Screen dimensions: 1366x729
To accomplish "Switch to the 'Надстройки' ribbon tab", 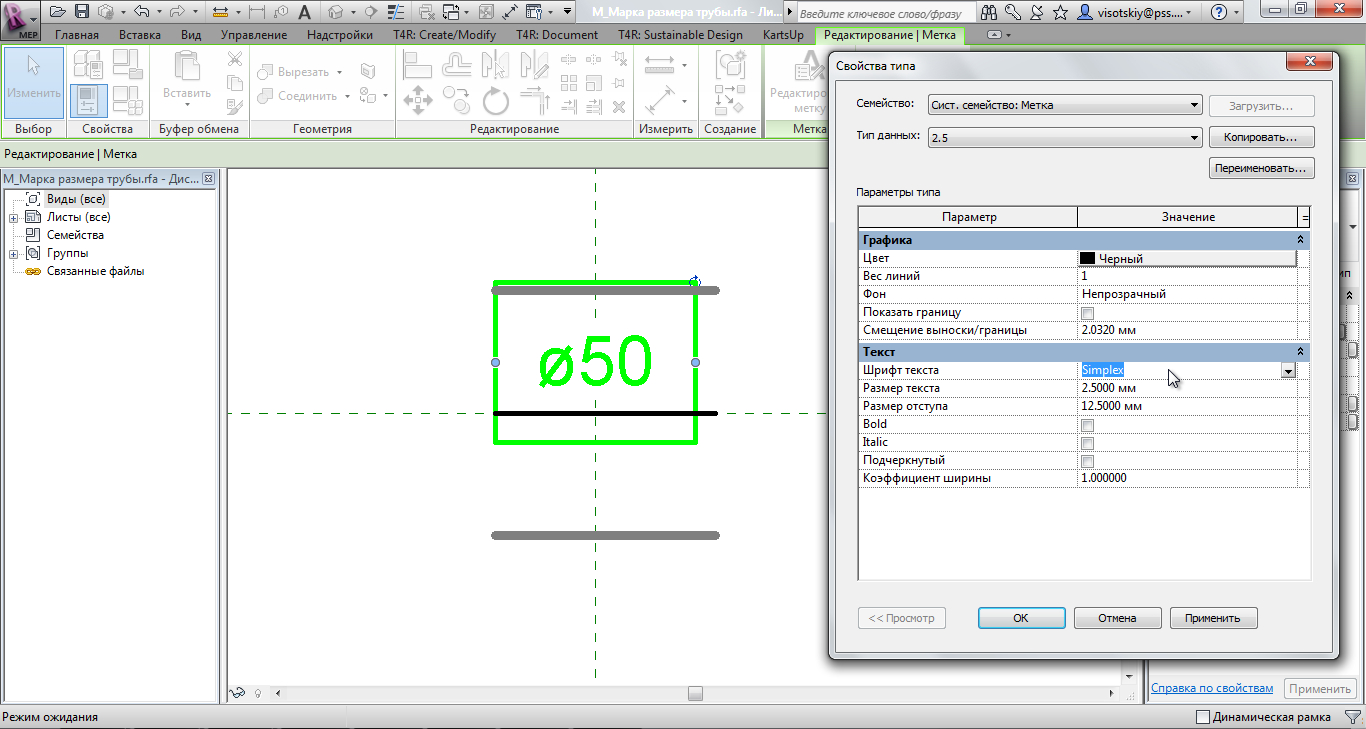I will click(x=340, y=35).
